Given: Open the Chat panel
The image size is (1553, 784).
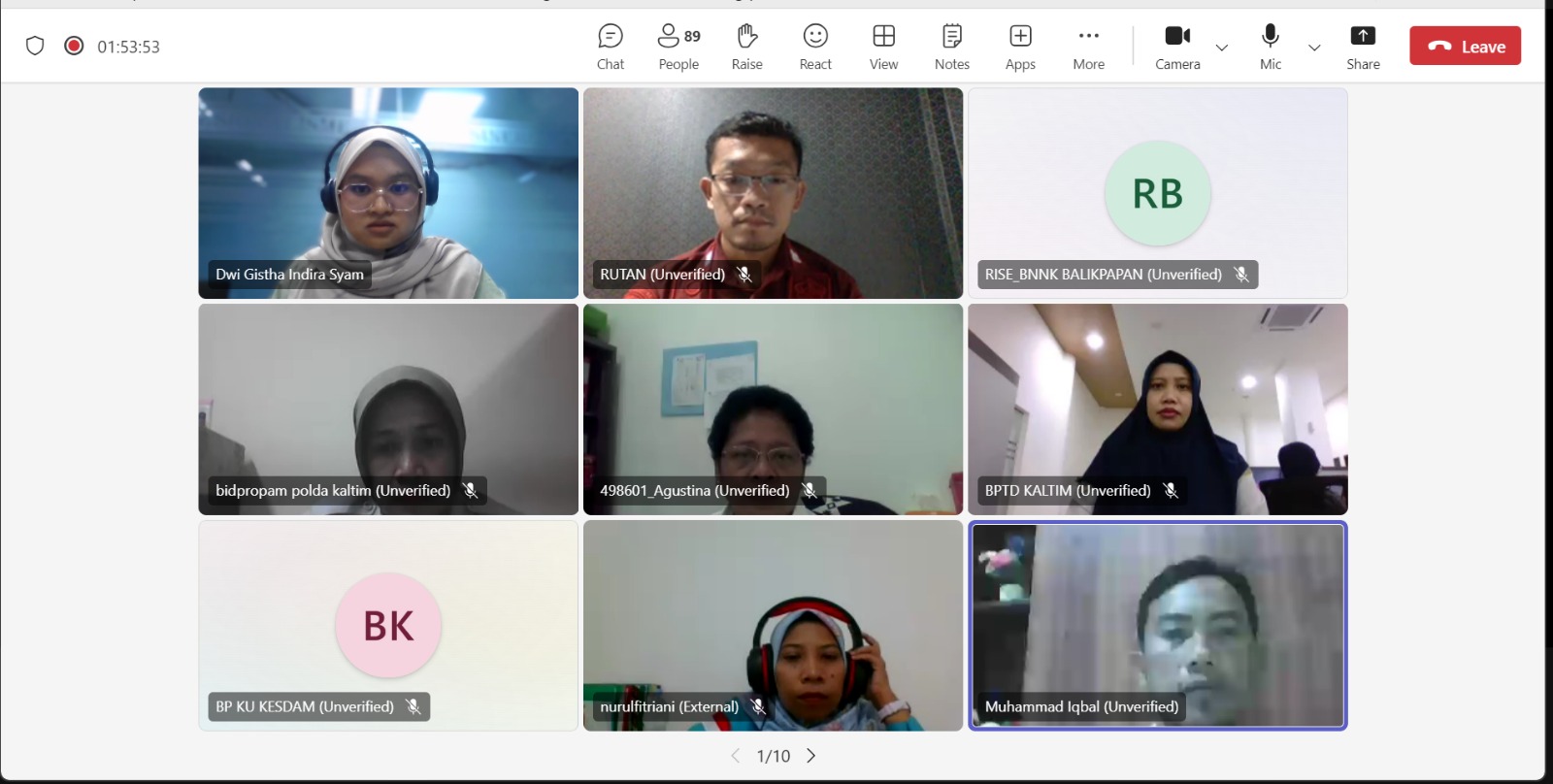Looking at the screenshot, I should tap(611, 47).
